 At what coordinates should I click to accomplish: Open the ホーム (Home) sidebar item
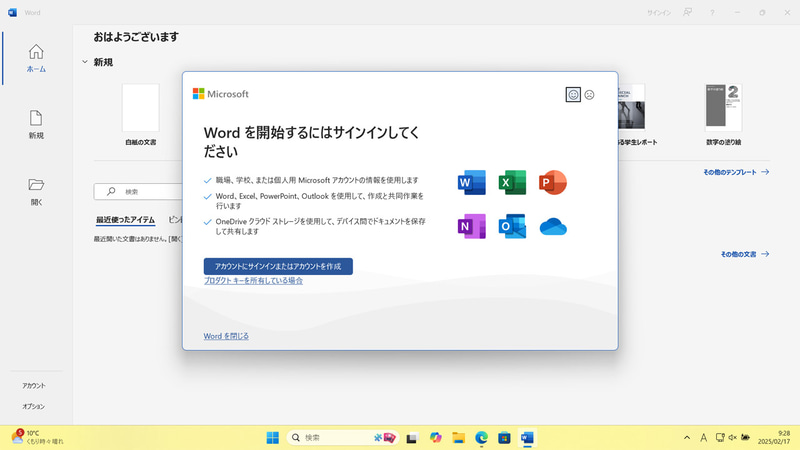(36, 58)
